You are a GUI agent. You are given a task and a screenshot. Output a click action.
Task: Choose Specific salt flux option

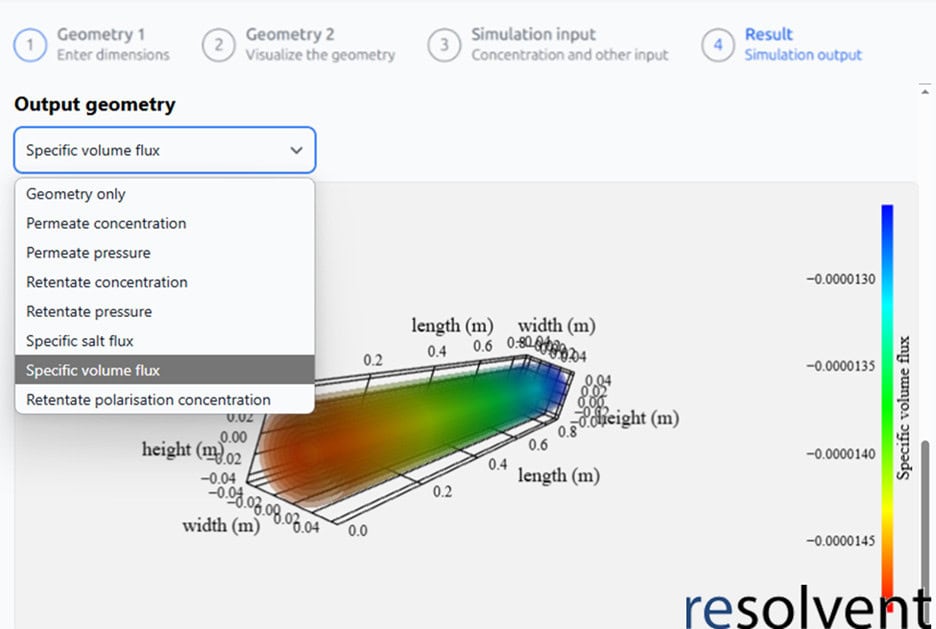pyautogui.click(x=80, y=341)
